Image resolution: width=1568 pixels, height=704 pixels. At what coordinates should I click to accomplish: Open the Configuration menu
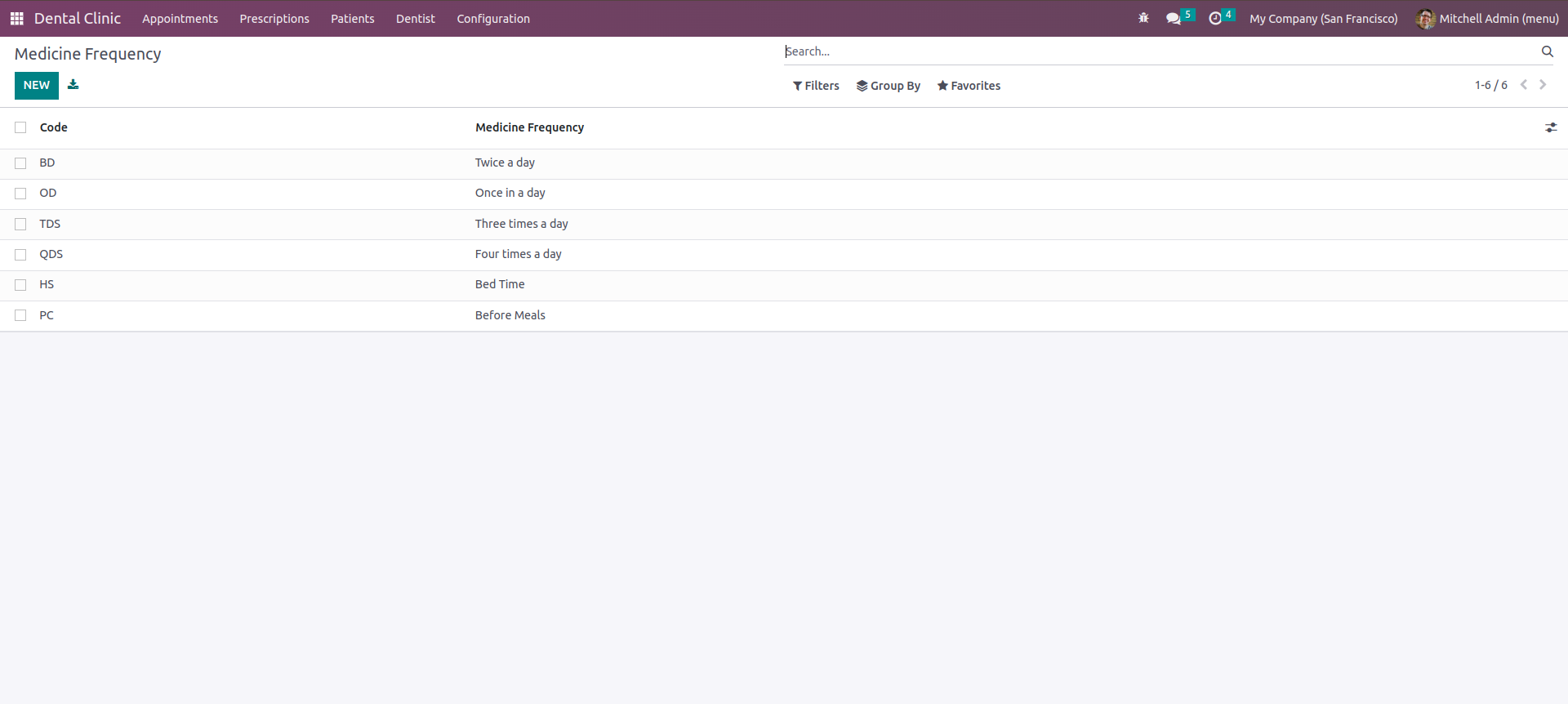click(493, 19)
